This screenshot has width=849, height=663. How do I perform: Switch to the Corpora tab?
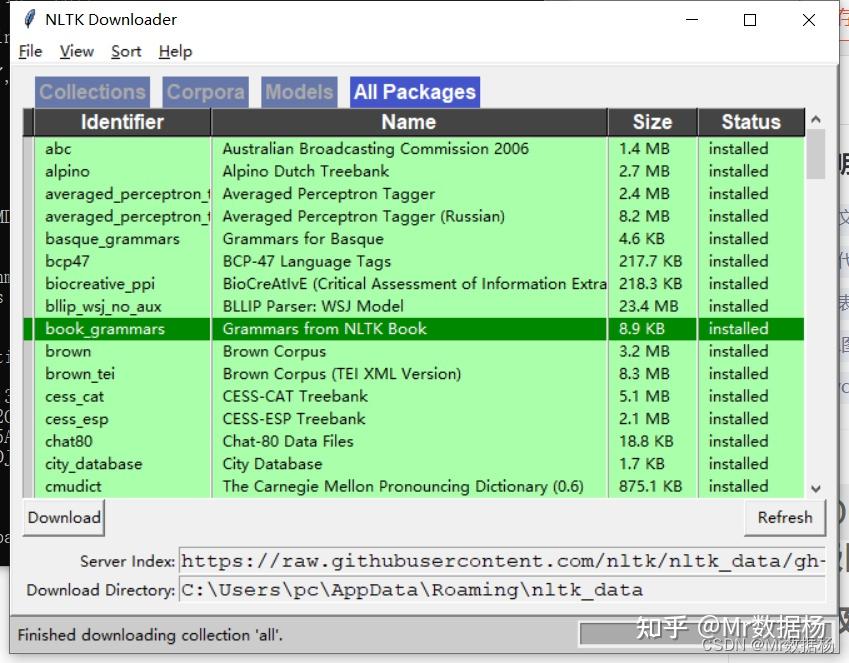click(206, 92)
